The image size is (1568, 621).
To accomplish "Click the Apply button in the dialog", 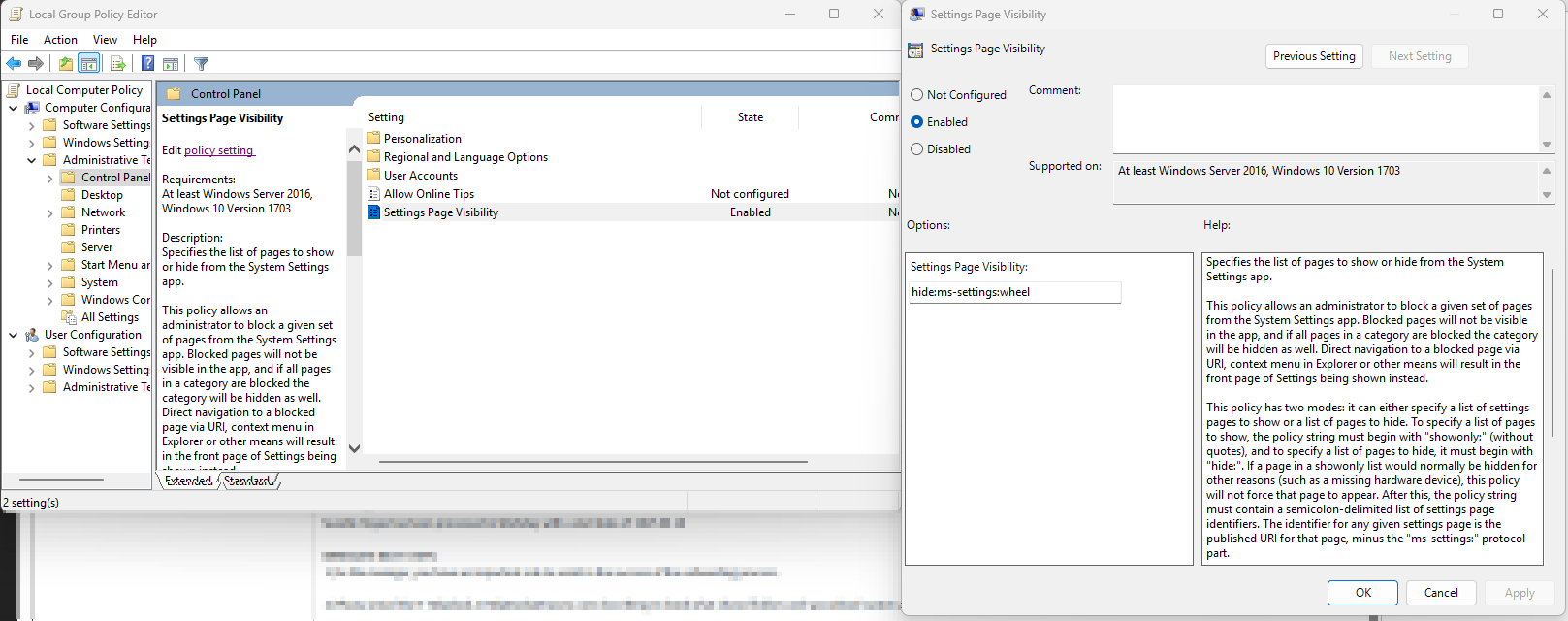I will (1519, 593).
